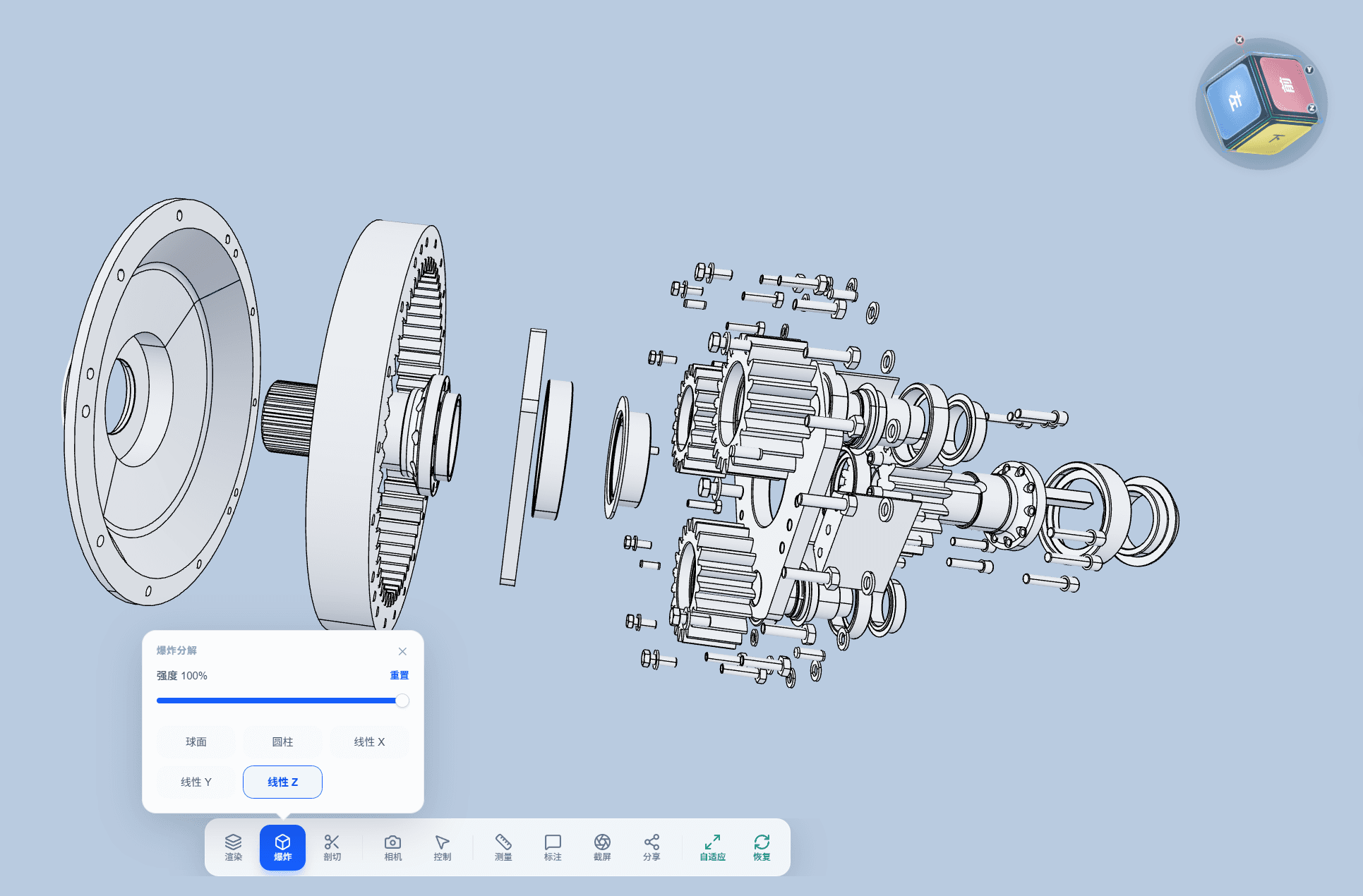Viewport: 1363px width, 896px height.
Task: Select the flat rectangular plate part
Action: pos(522,457)
